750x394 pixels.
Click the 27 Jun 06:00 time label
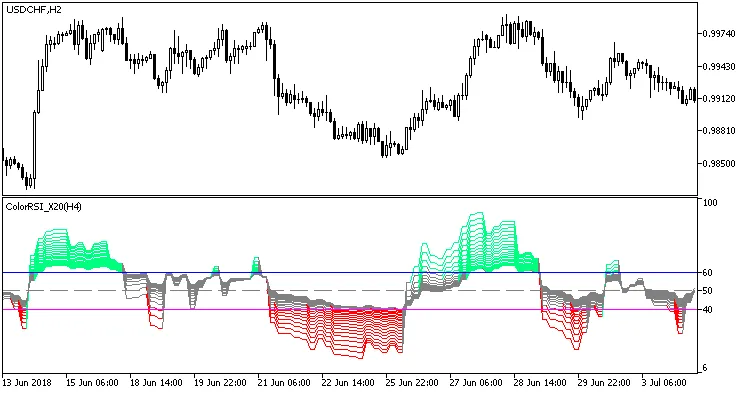point(476,383)
